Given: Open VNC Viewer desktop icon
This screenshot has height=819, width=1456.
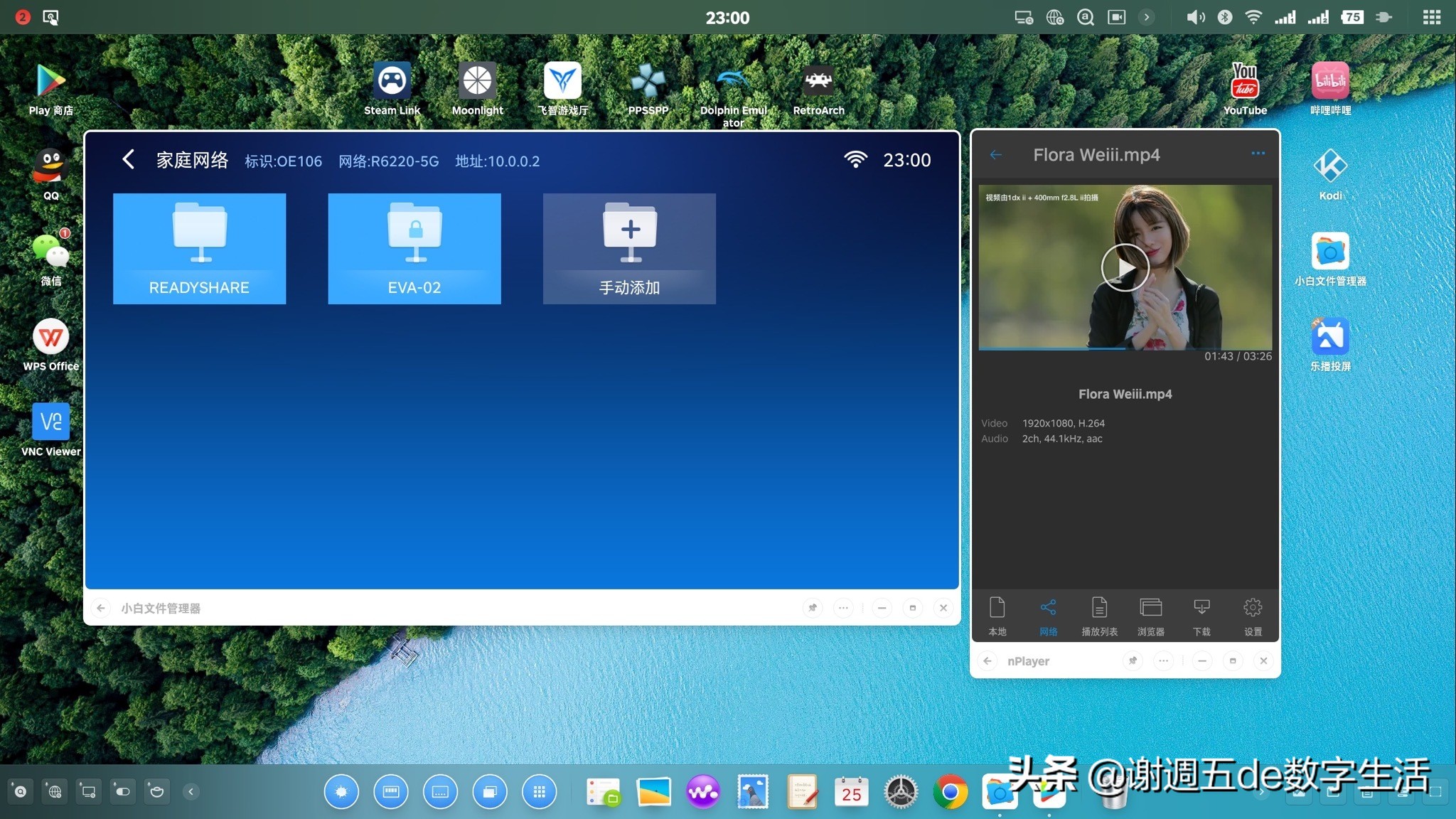Looking at the screenshot, I should click(x=50, y=423).
